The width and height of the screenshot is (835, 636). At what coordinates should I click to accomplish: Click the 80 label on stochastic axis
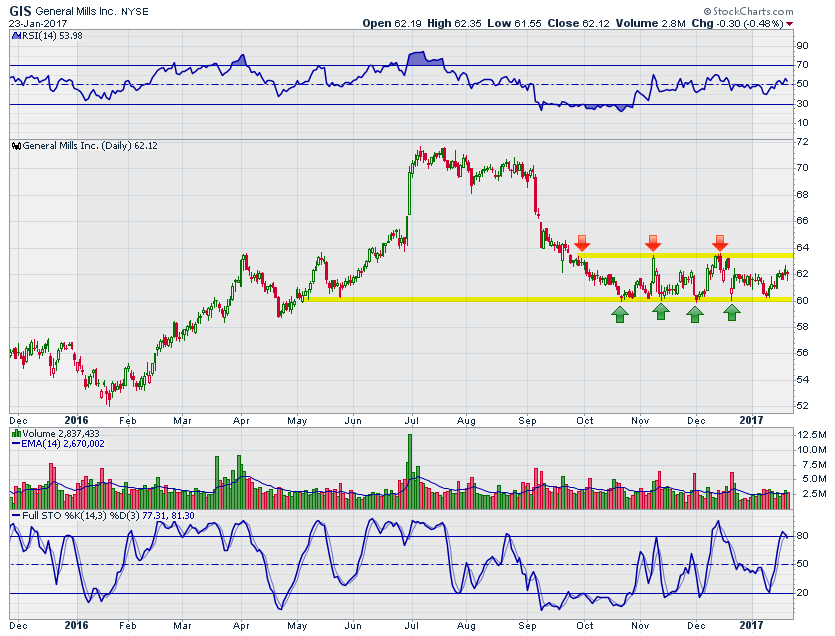click(x=802, y=536)
